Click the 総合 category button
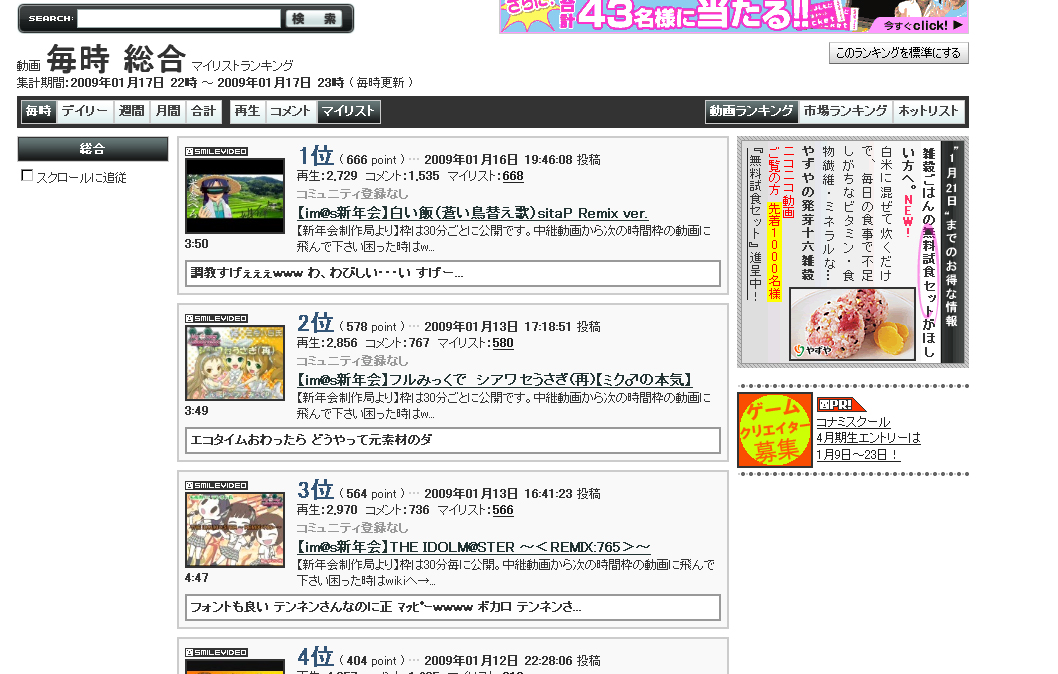Image resolution: width=1058 pixels, height=674 pixels. coord(92,149)
